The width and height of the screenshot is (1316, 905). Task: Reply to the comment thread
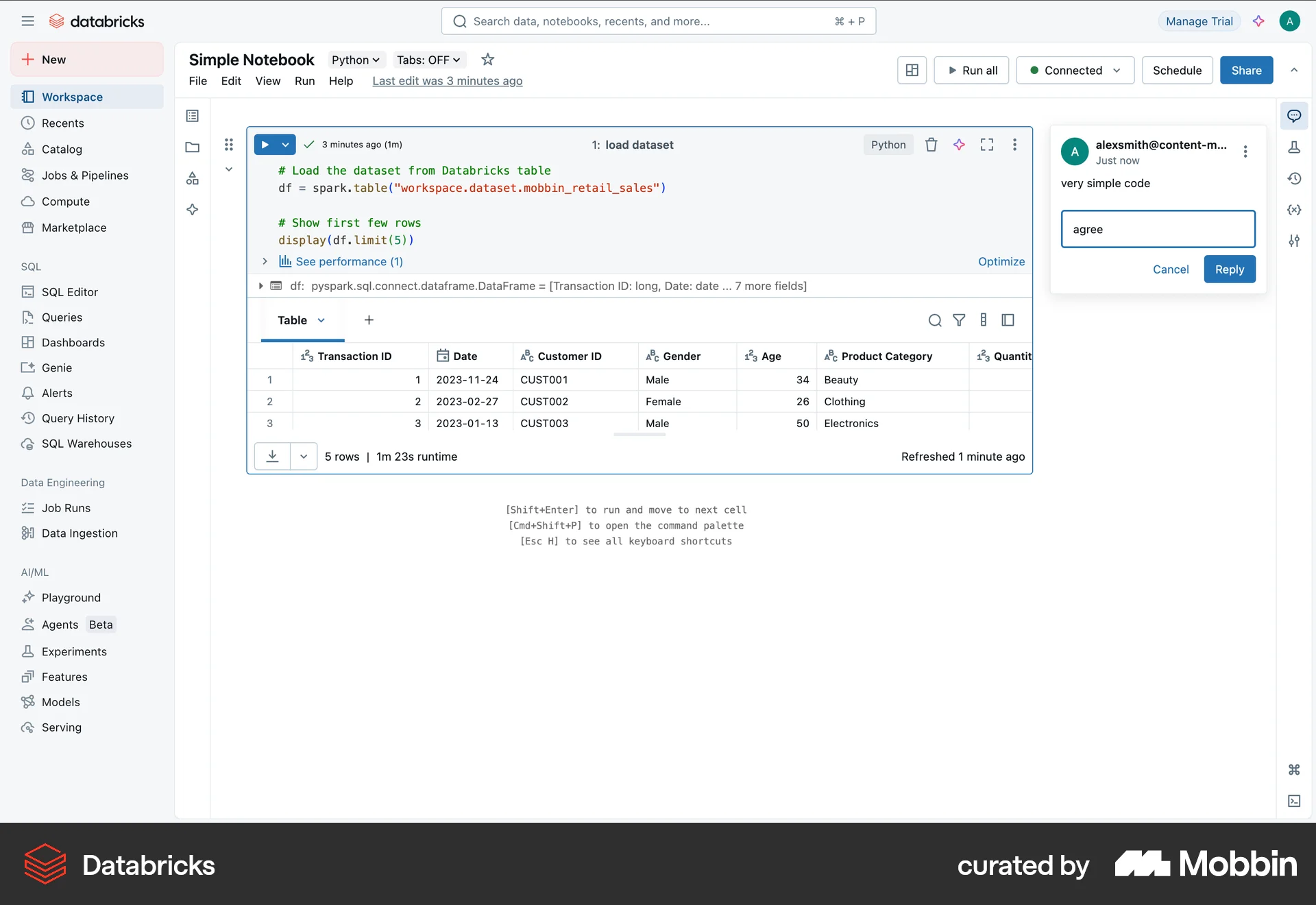pyautogui.click(x=1229, y=269)
